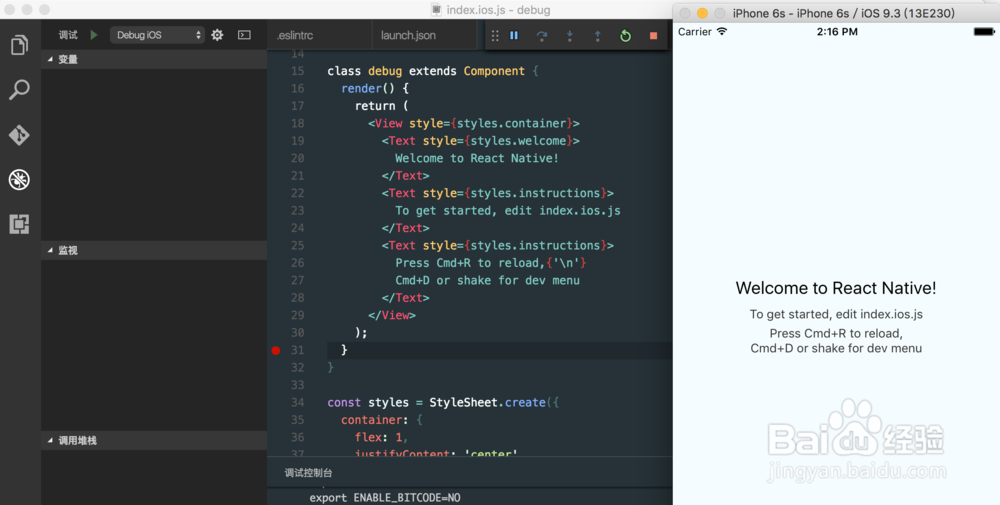The width and height of the screenshot is (1000, 505).
Task: Open the Extensions view in activity bar
Action: tap(19, 224)
